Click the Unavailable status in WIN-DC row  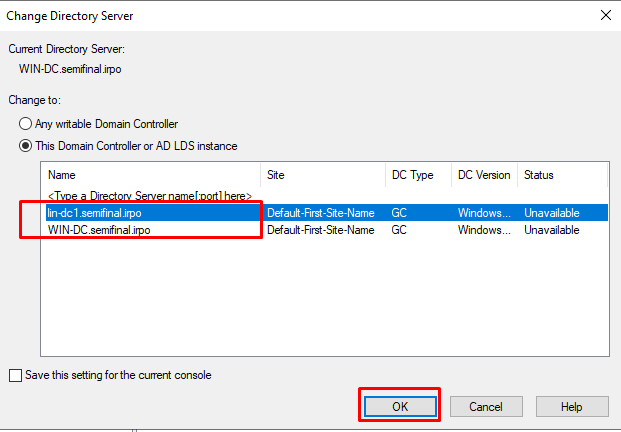(x=551, y=229)
